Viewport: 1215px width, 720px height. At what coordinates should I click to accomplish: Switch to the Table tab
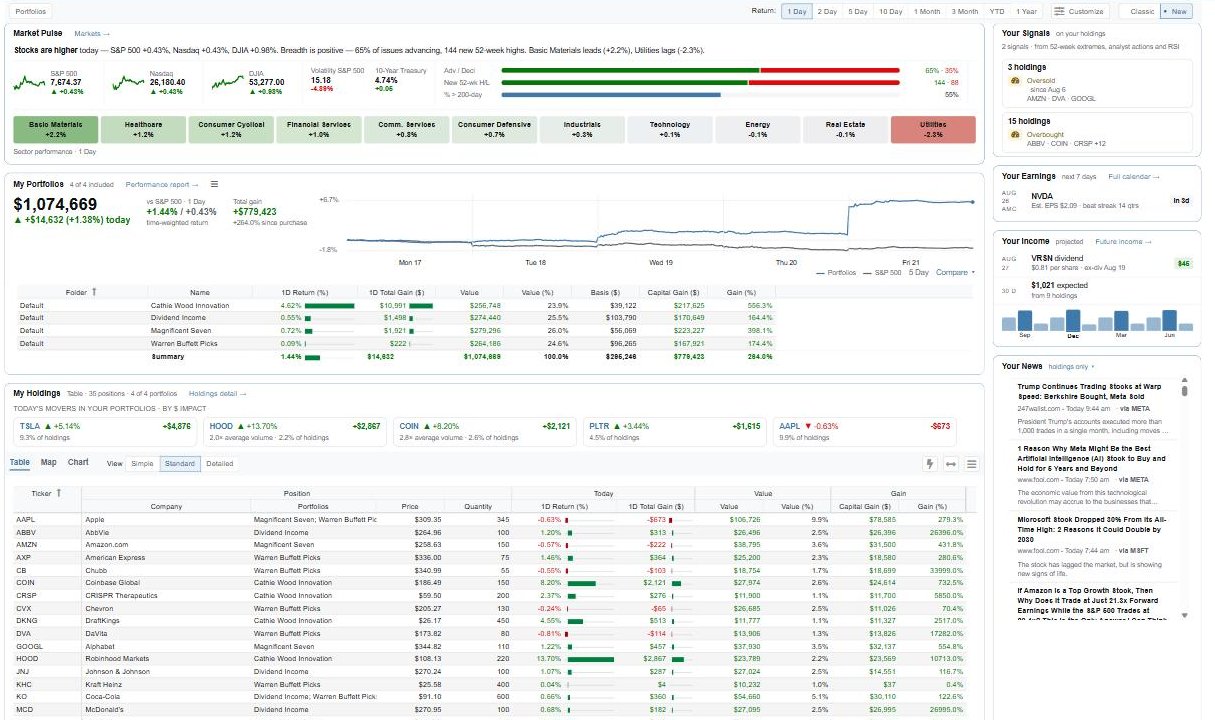click(x=20, y=463)
